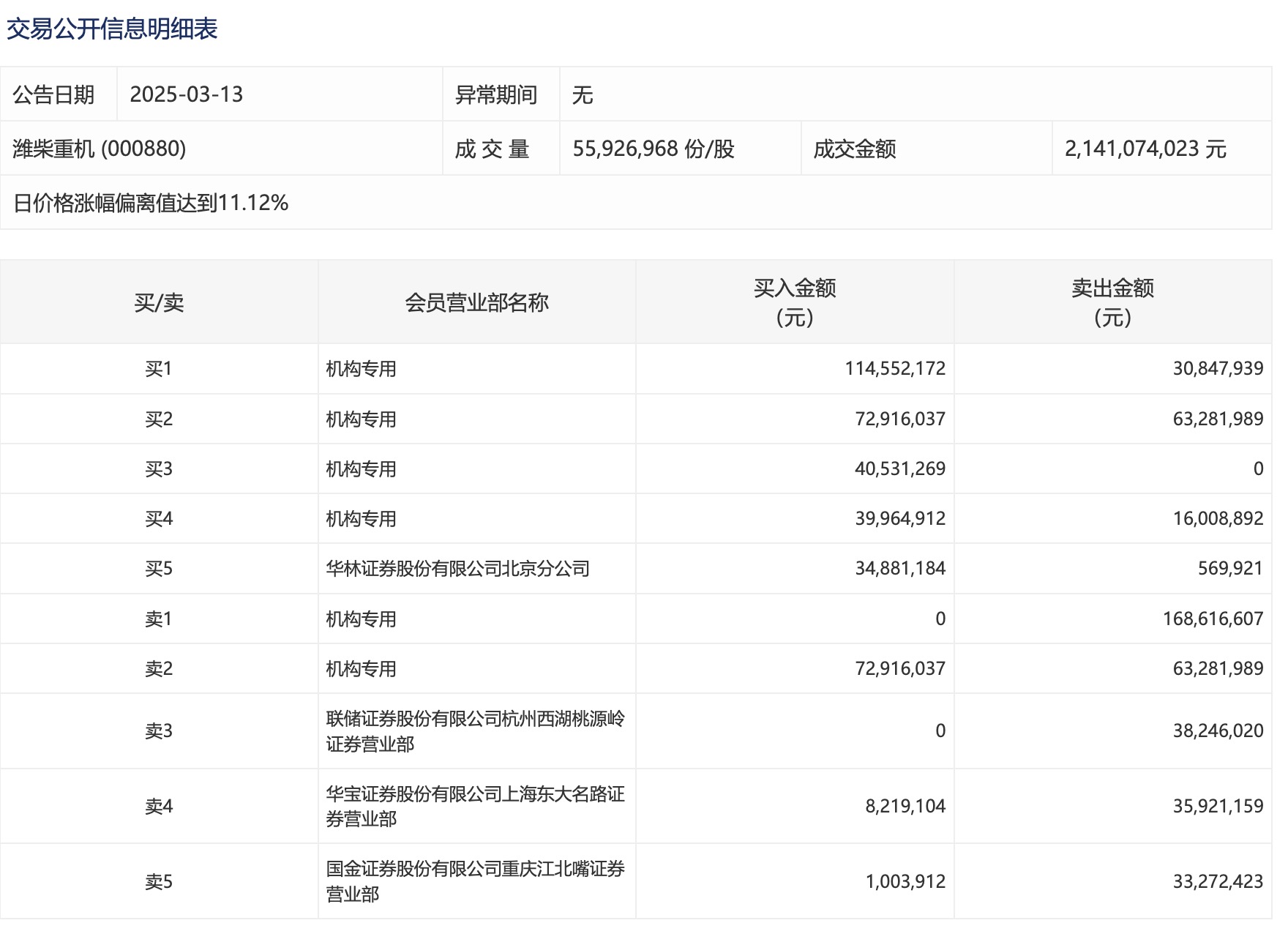Click sell amount 38,246,020
Image resolution: width=1288 pixels, height=934 pixels.
(1218, 731)
